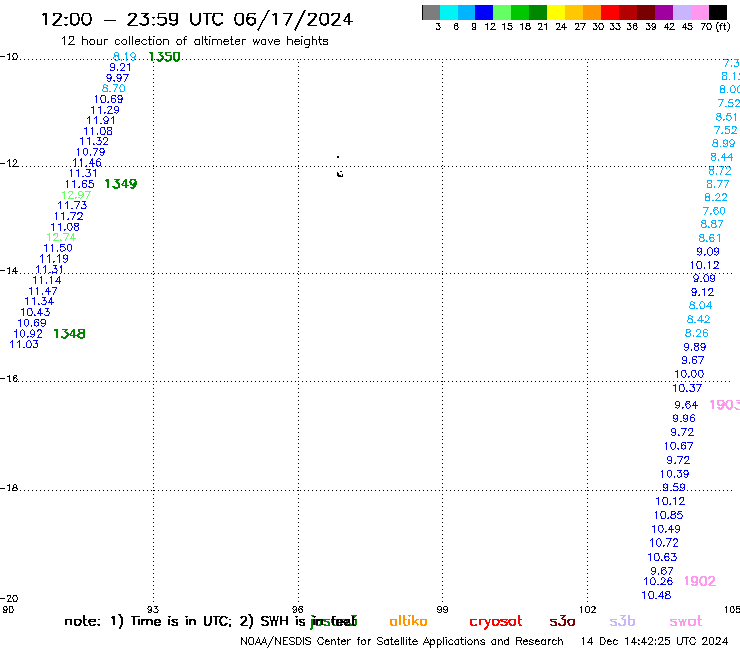Image resolution: width=740 pixels, height=650 pixels.
Task: Click the pass number 1350 label
Action: click(x=164, y=57)
